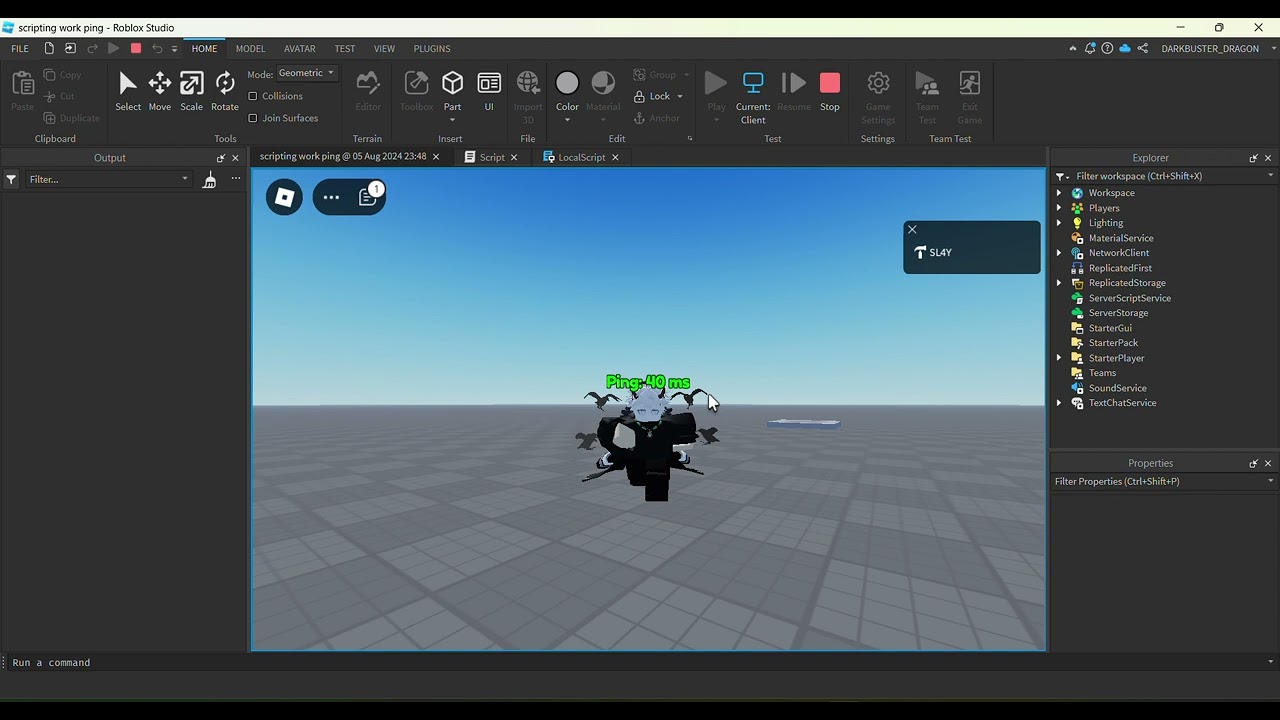Click the notifications bell icon
Viewport: 1280px width, 720px height.
(1090, 48)
